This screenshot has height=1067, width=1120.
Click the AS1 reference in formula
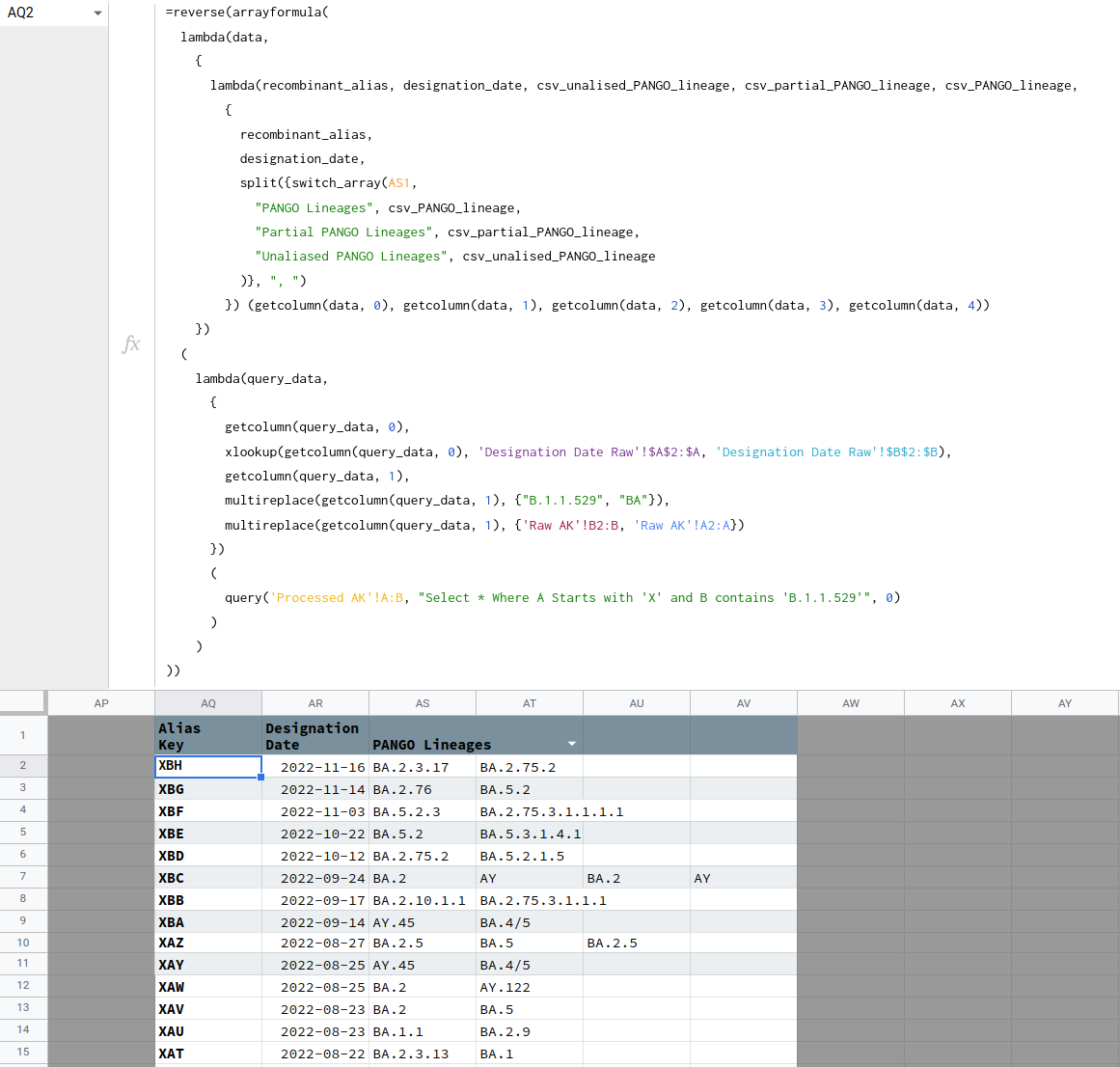pyautogui.click(x=399, y=183)
